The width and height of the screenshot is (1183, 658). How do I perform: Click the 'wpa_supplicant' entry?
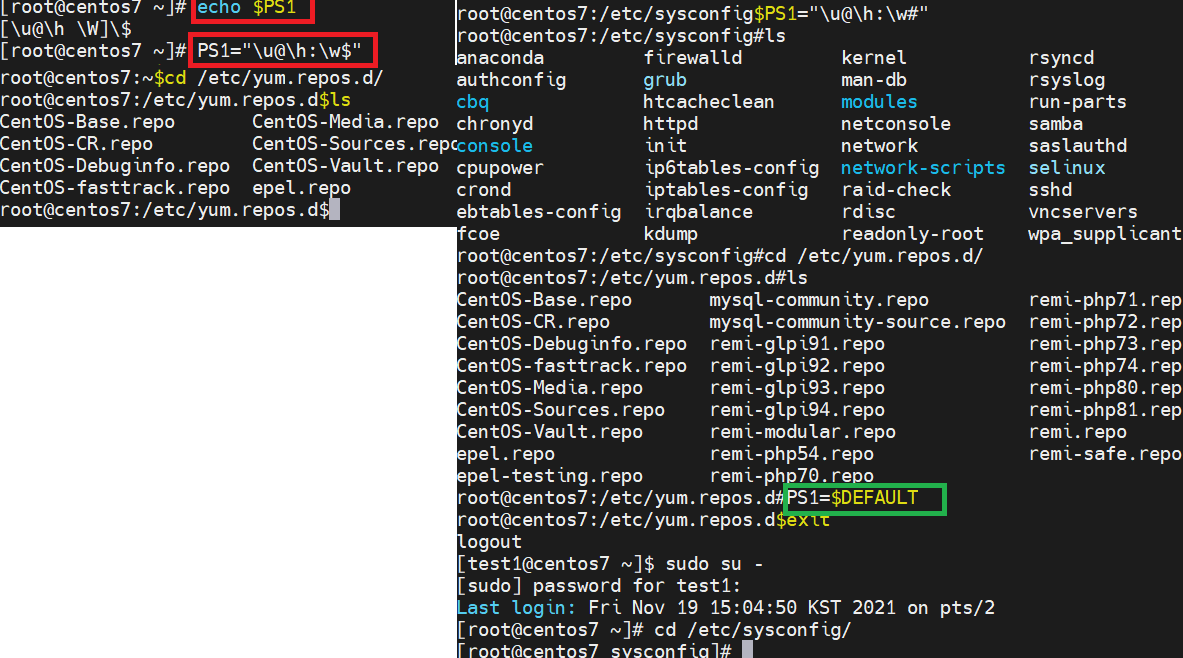(x=1105, y=233)
